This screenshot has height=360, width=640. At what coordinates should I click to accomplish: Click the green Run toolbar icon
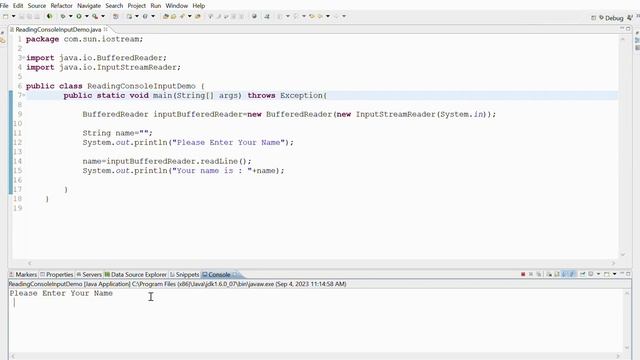pyautogui.click(x=79, y=16)
